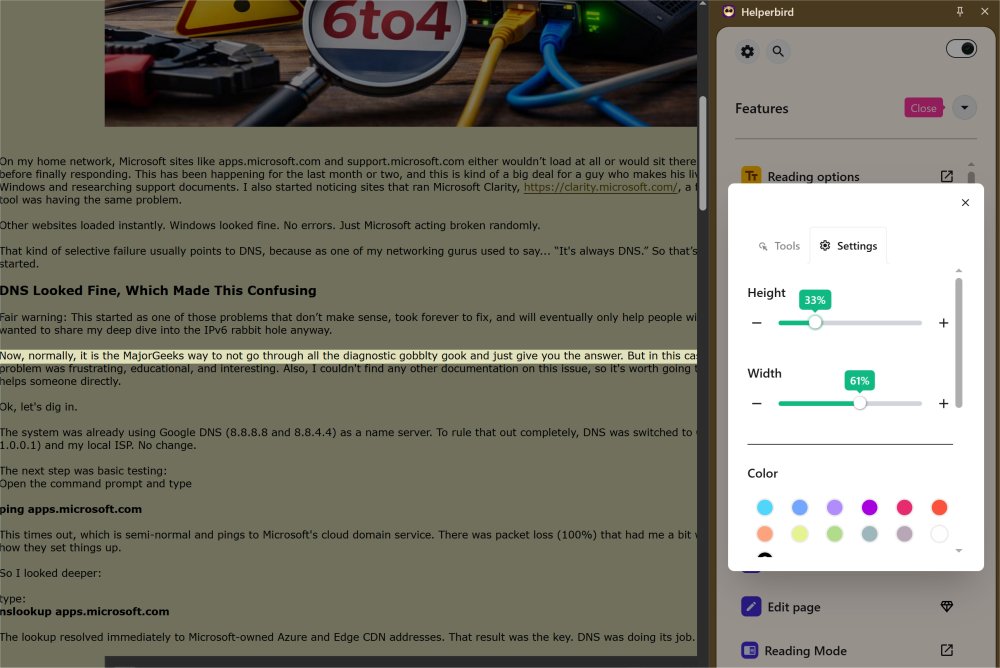
Task: Pick the gray-blue color swatch
Action: [x=869, y=533]
